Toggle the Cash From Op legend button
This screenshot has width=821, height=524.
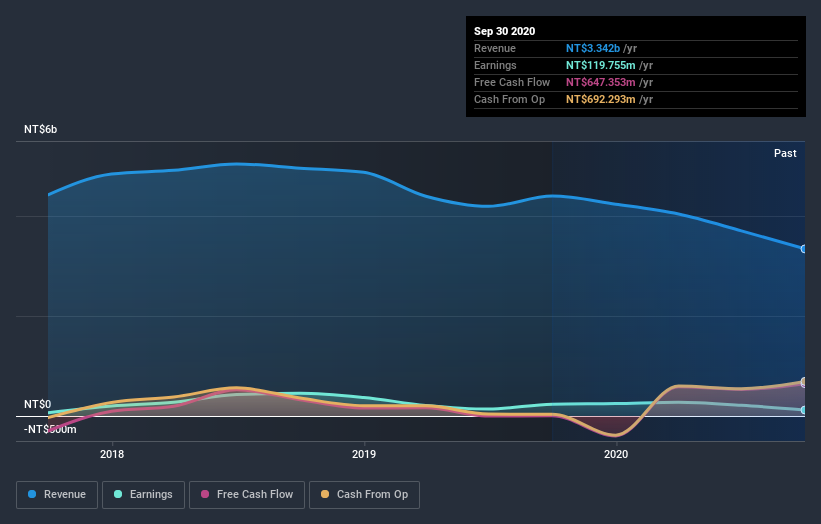pyautogui.click(x=364, y=495)
